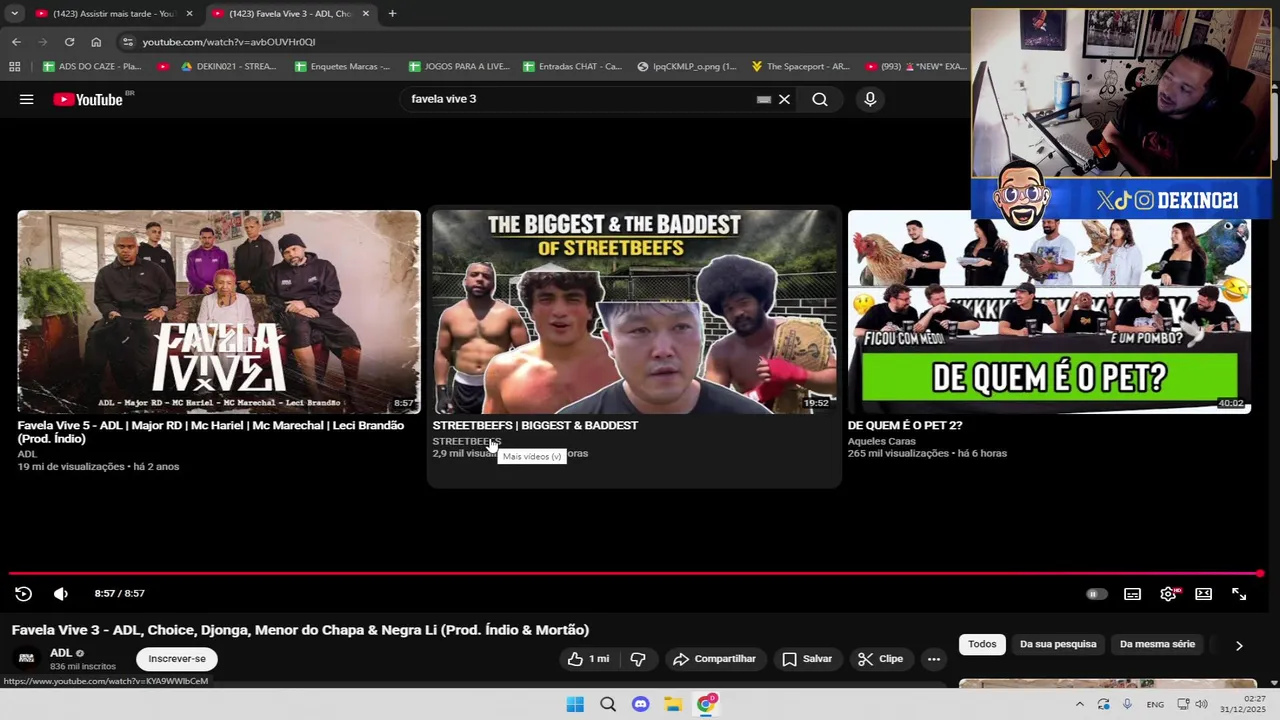Image resolution: width=1280 pixels, height=720 pixels.
Task: Focus the favela vive 3 search field
Action: 580,99
